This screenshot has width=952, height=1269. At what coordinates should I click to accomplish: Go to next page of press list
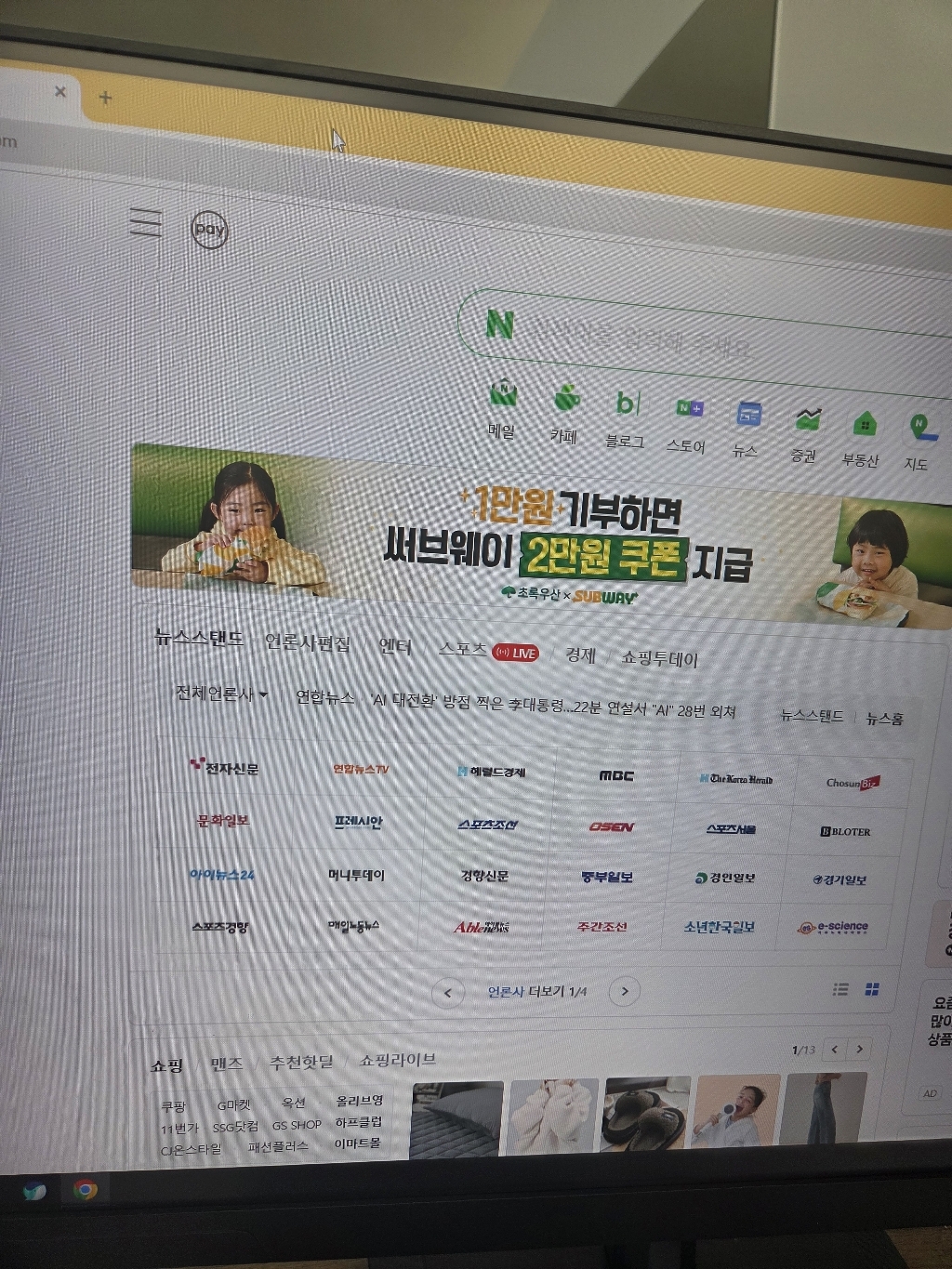click(625, 991)
